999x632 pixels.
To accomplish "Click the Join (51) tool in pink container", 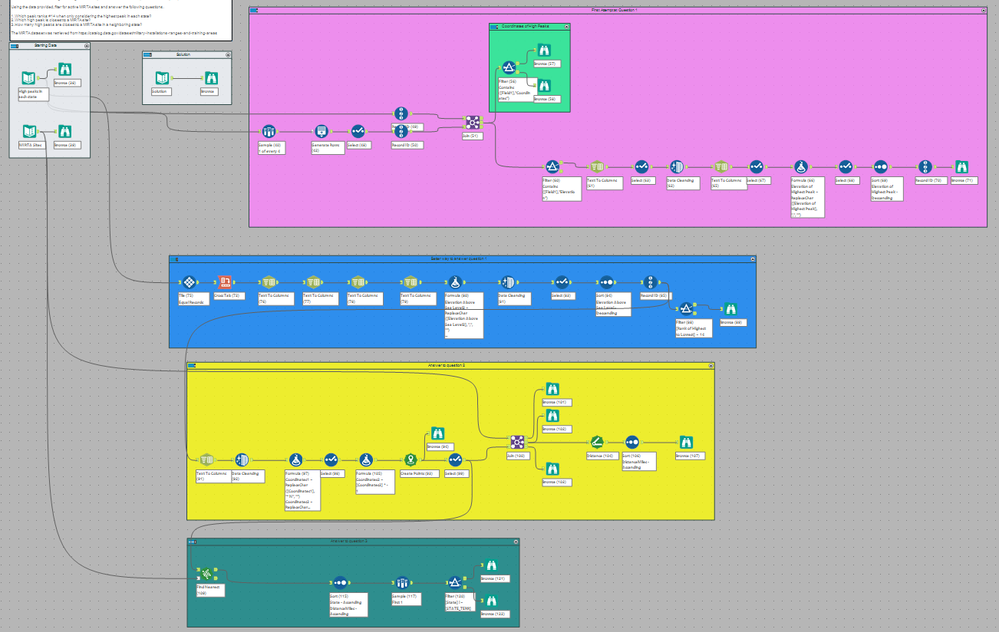I will (472, 122).
